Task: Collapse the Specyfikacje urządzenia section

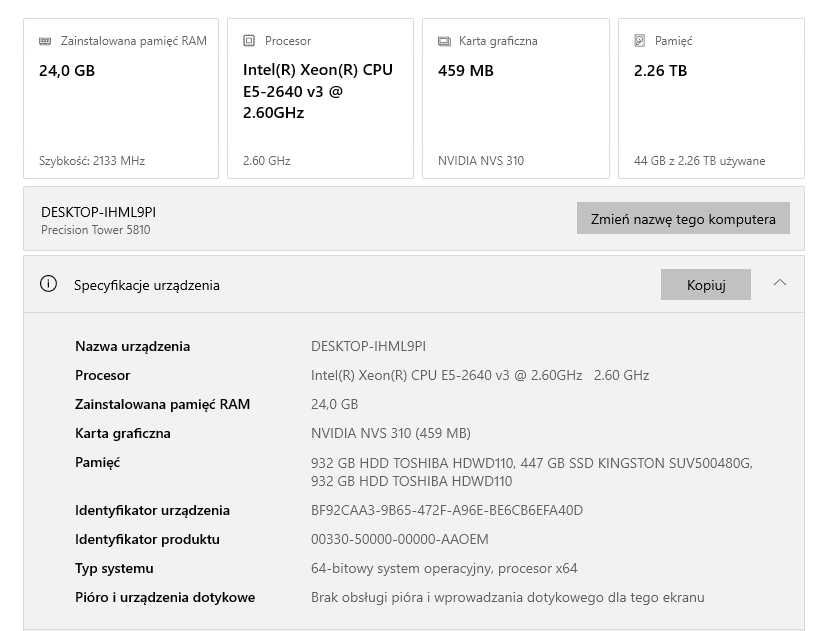Action: (780, 283)
